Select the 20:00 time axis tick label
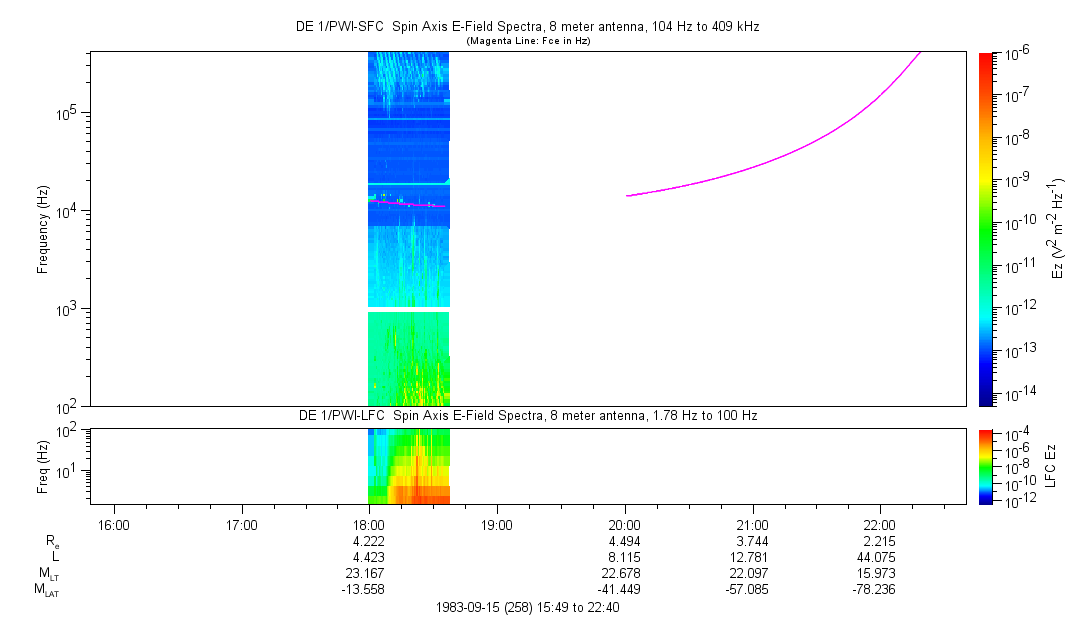1083x620 pixels. pyautogui.click(x=624, y=524)
